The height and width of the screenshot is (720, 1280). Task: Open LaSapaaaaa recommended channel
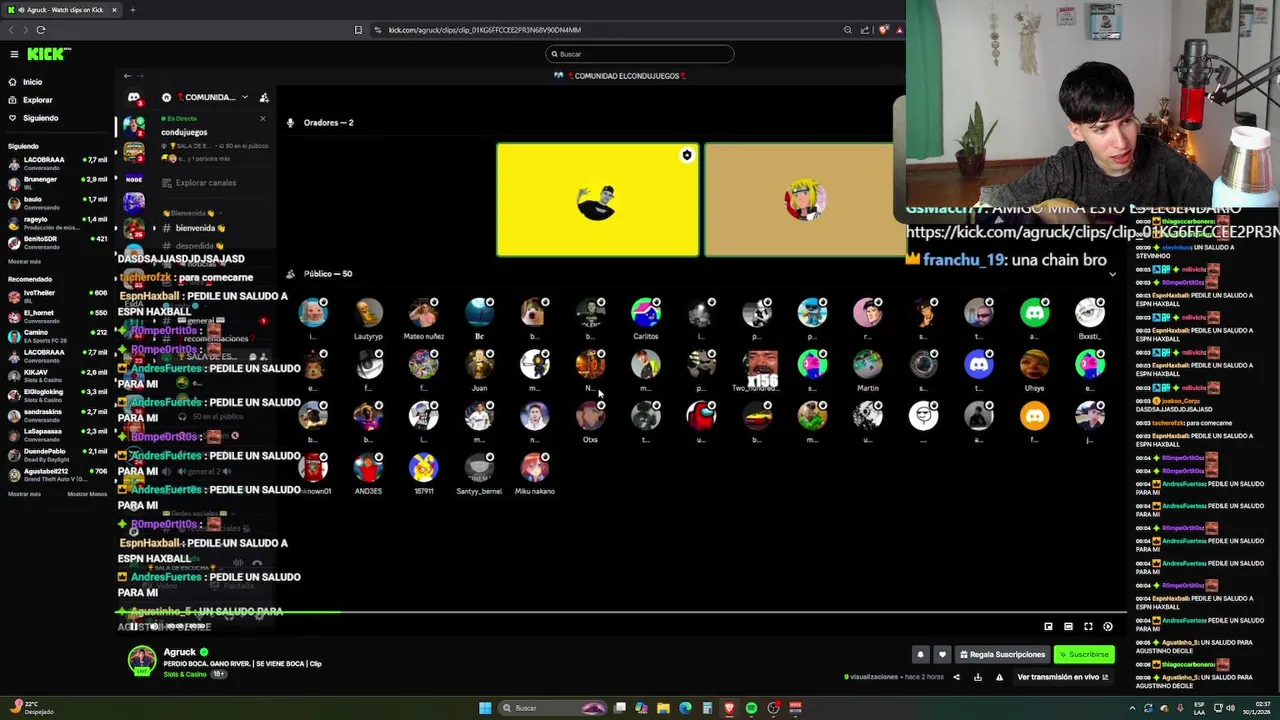pos(58,434)
